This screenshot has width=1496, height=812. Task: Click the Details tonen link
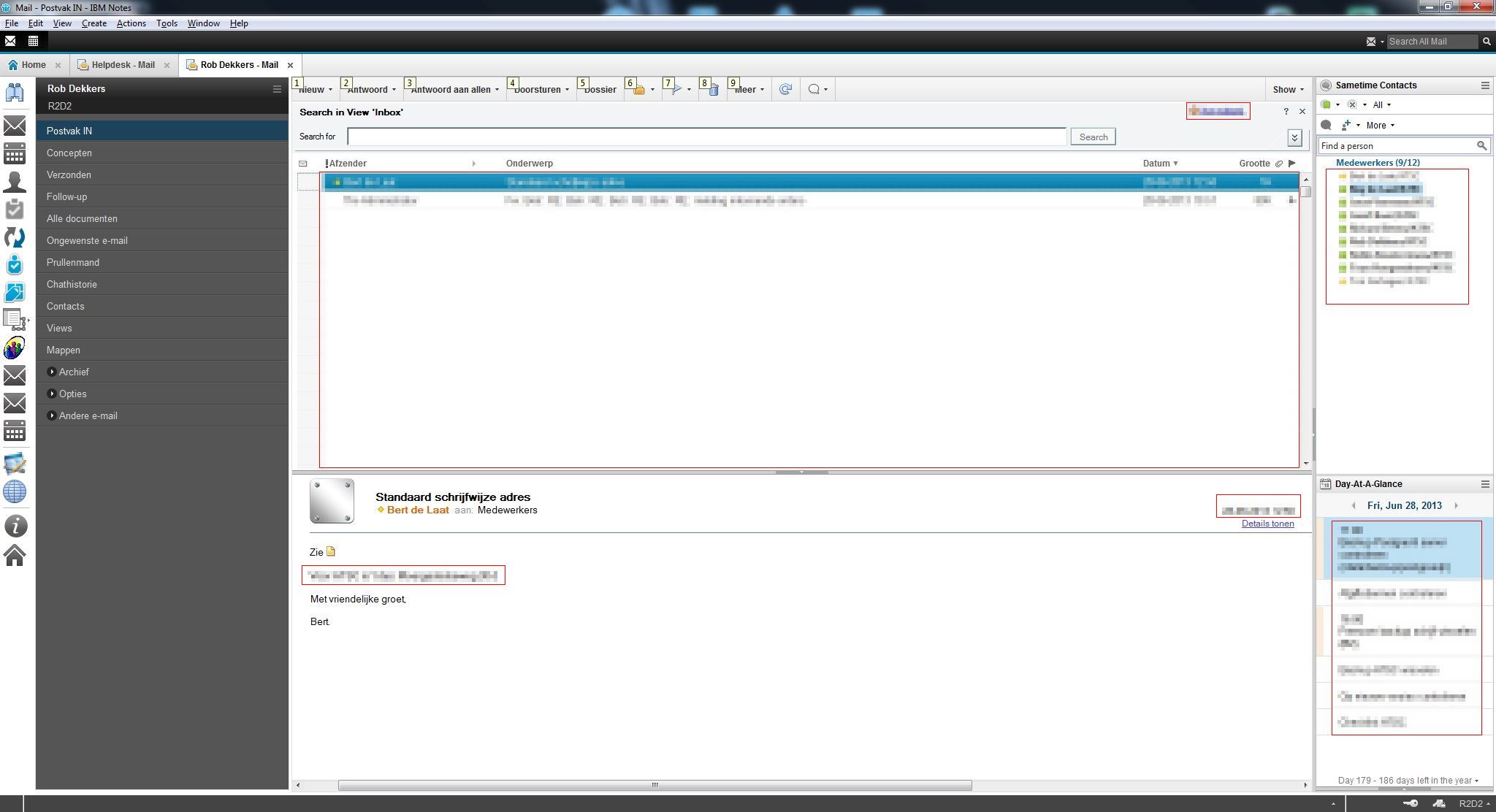[1267, 524]
